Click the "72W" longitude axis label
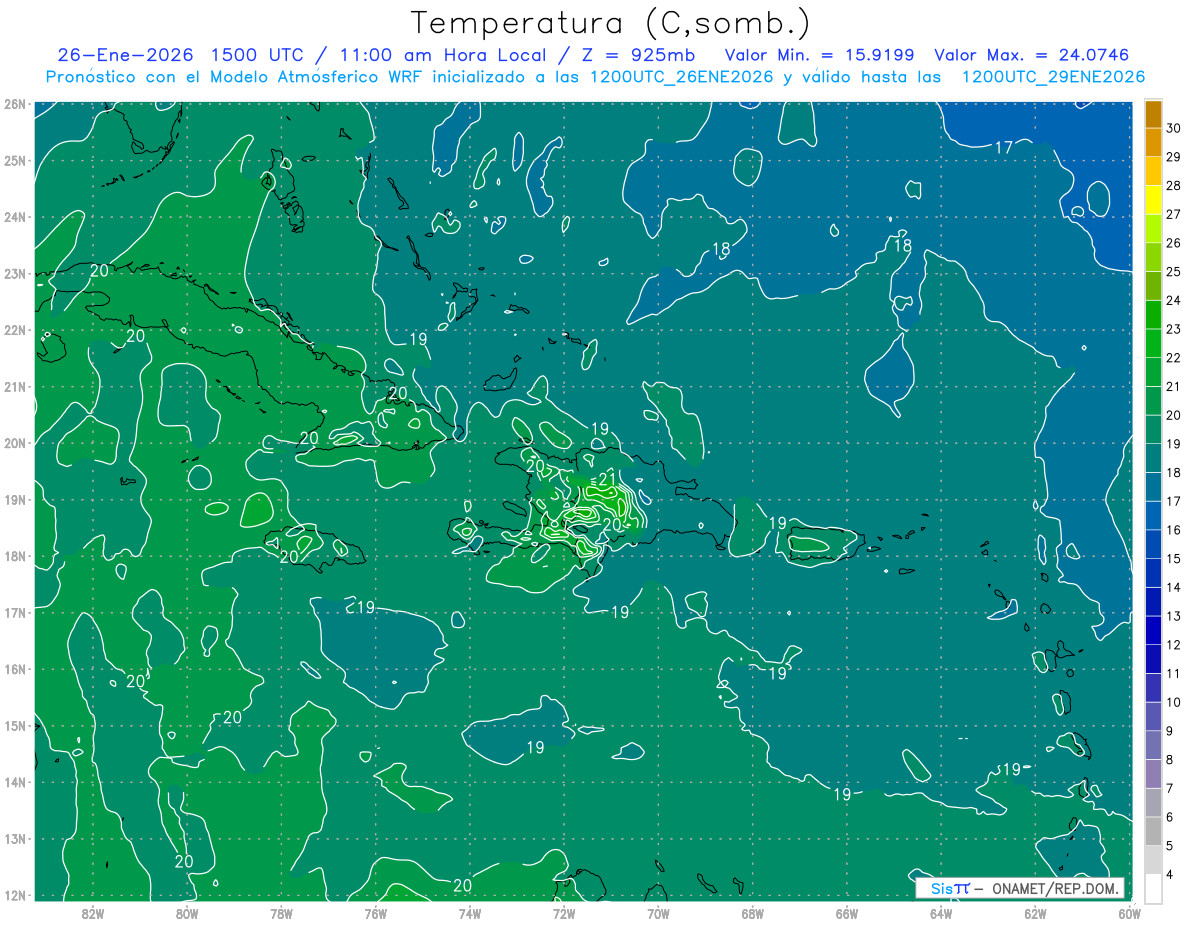Image resolution: width=1200 pixels, height=927 pixels. click(563, 913)
